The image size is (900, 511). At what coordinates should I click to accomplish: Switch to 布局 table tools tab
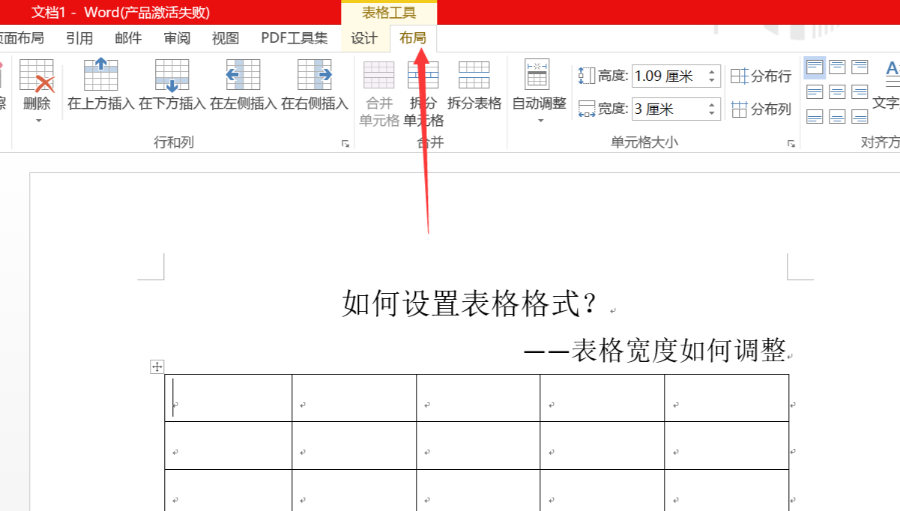tap(413, 38)
